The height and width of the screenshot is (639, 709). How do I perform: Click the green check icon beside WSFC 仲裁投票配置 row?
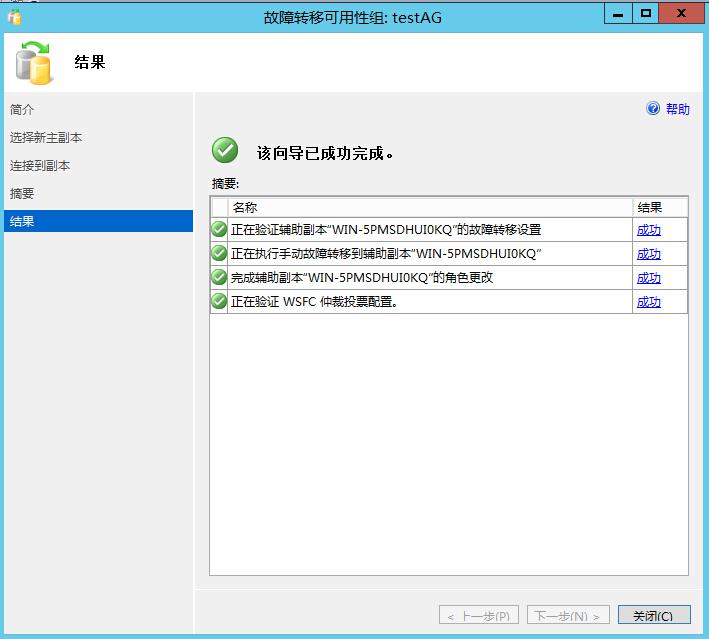219,301
